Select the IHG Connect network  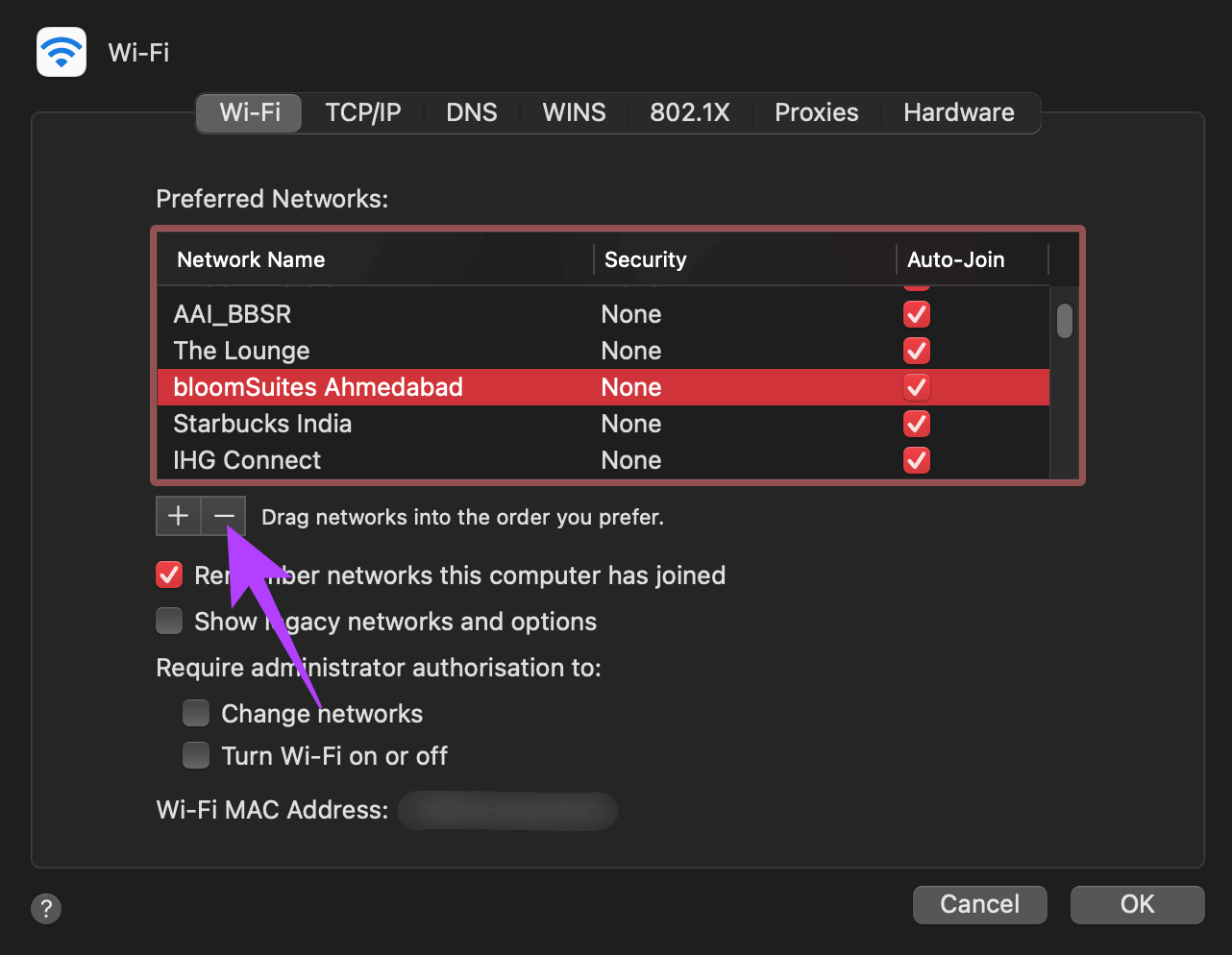tap(604, 460)
